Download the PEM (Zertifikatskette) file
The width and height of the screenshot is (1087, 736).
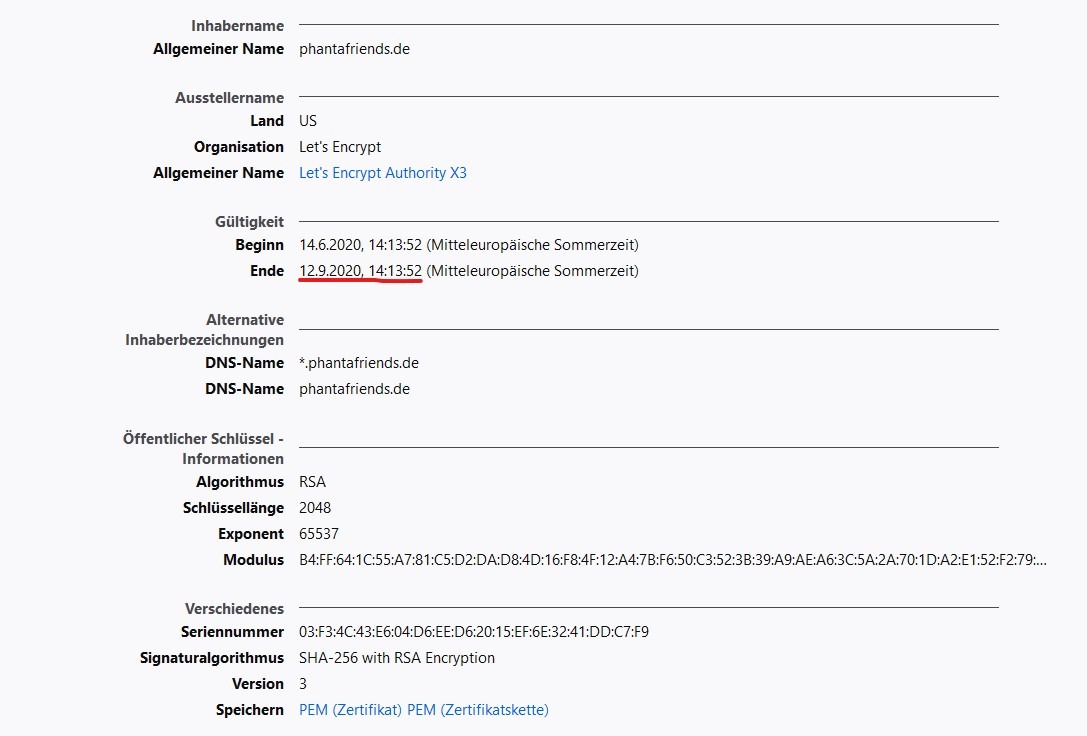click(478, 710)
